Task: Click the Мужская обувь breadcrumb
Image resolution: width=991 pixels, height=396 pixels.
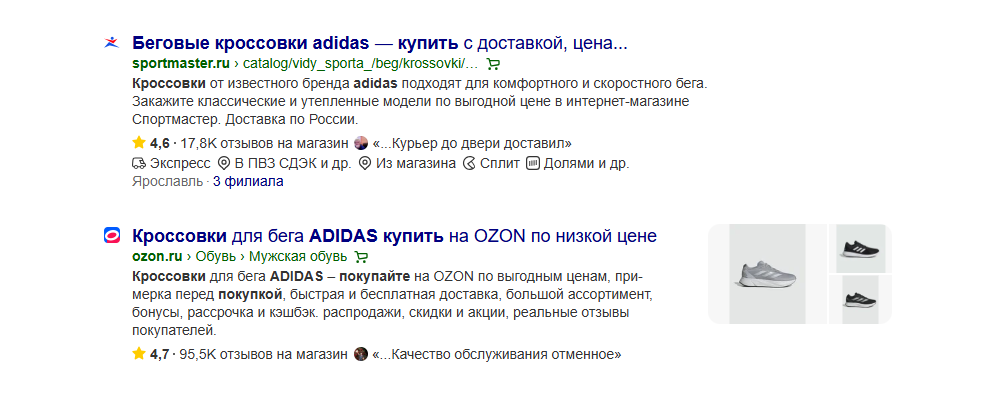Action: tap(298, 256)
